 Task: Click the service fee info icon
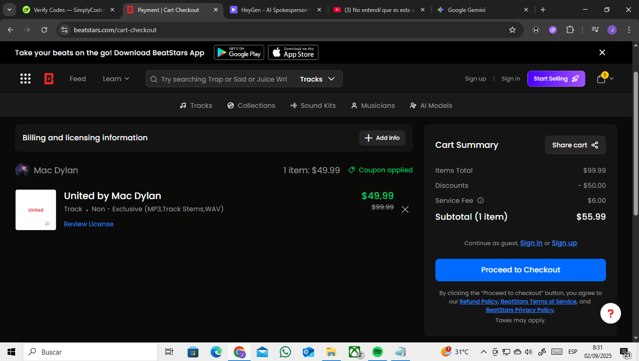click(480, 200)
